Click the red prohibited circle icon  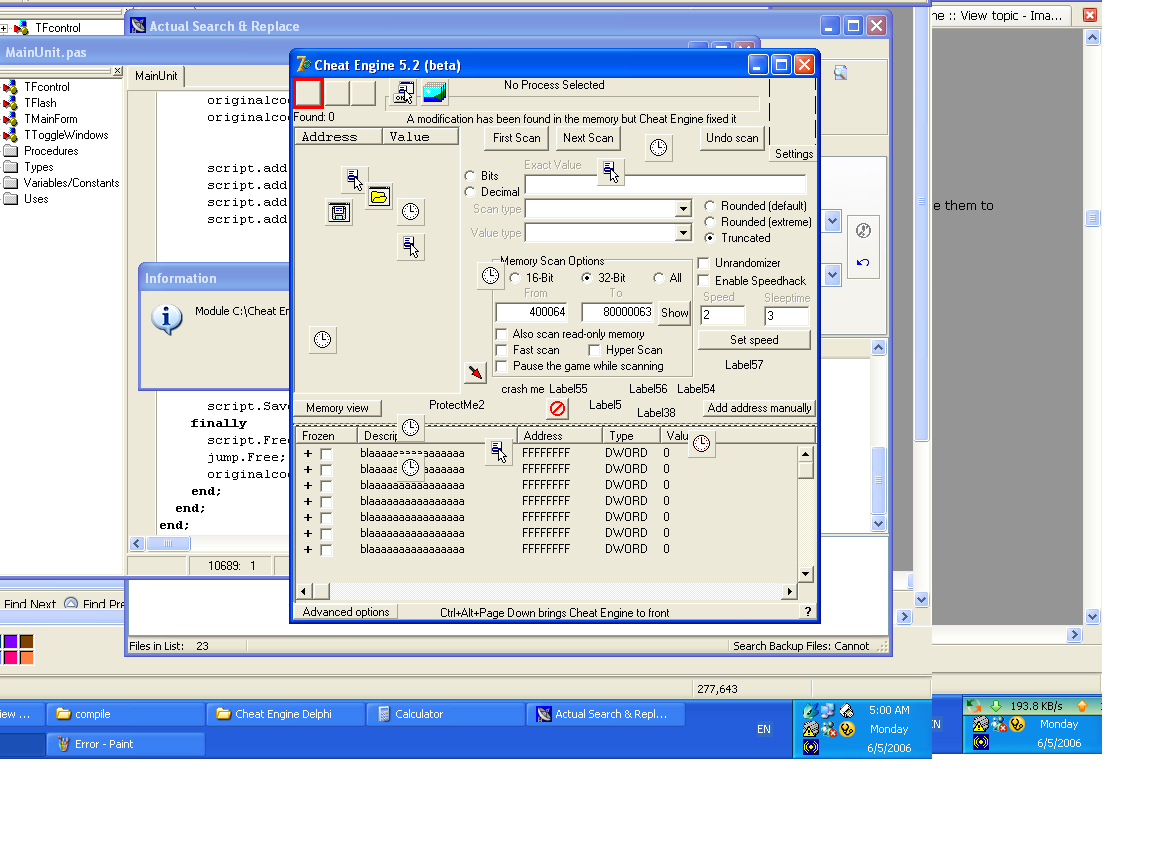click(558, 408)
